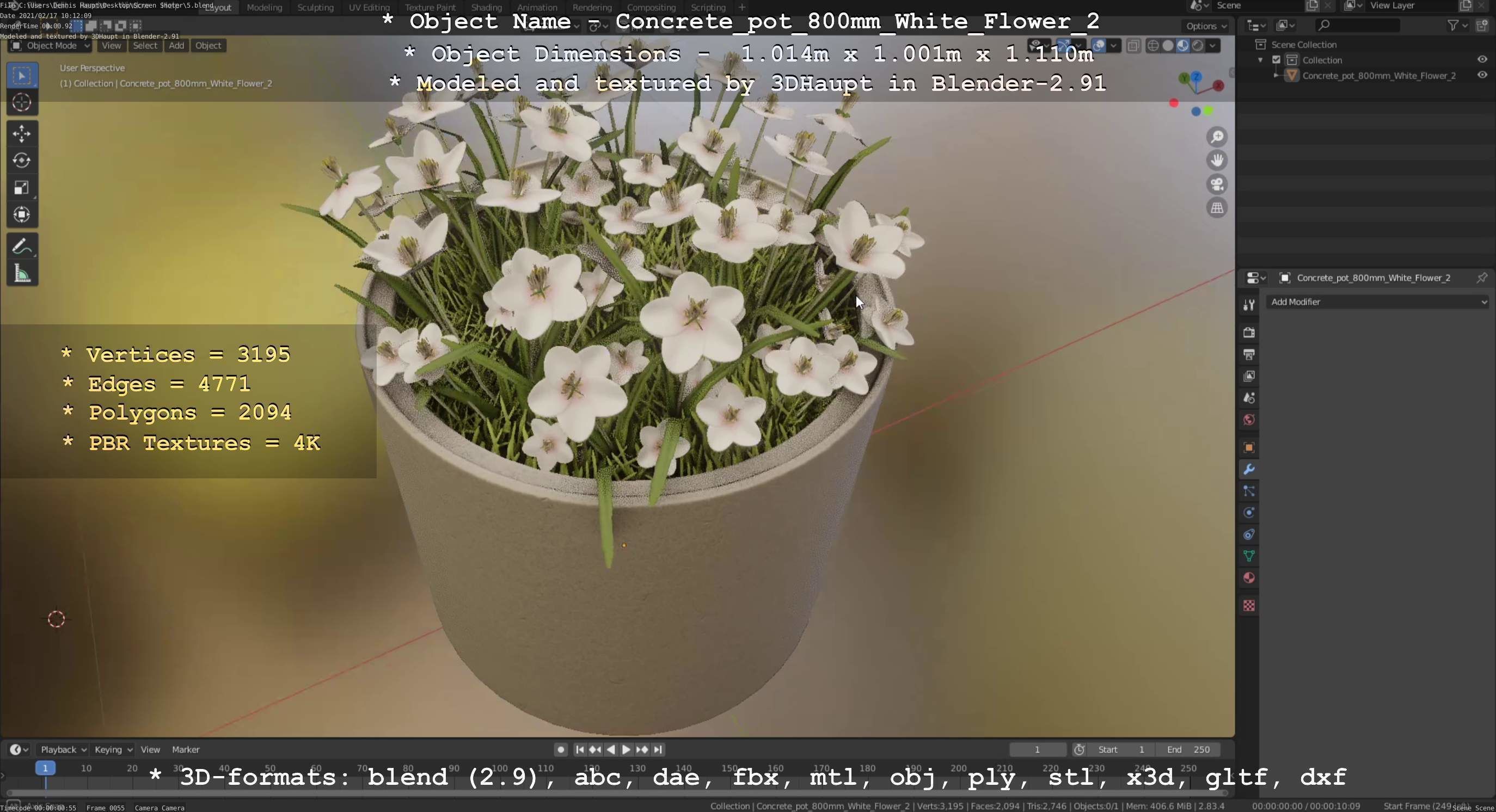Open the Material properties tab
The image size is (1496, 812).
coord(1249,578)
